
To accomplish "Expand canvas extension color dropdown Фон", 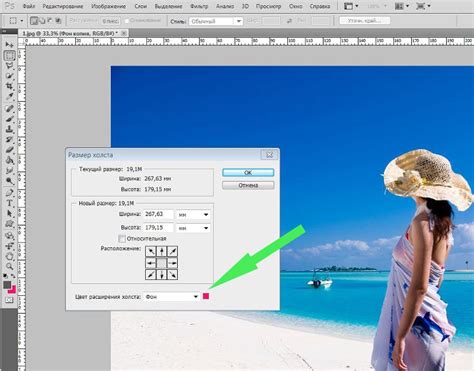I will [x=171, y=296].
